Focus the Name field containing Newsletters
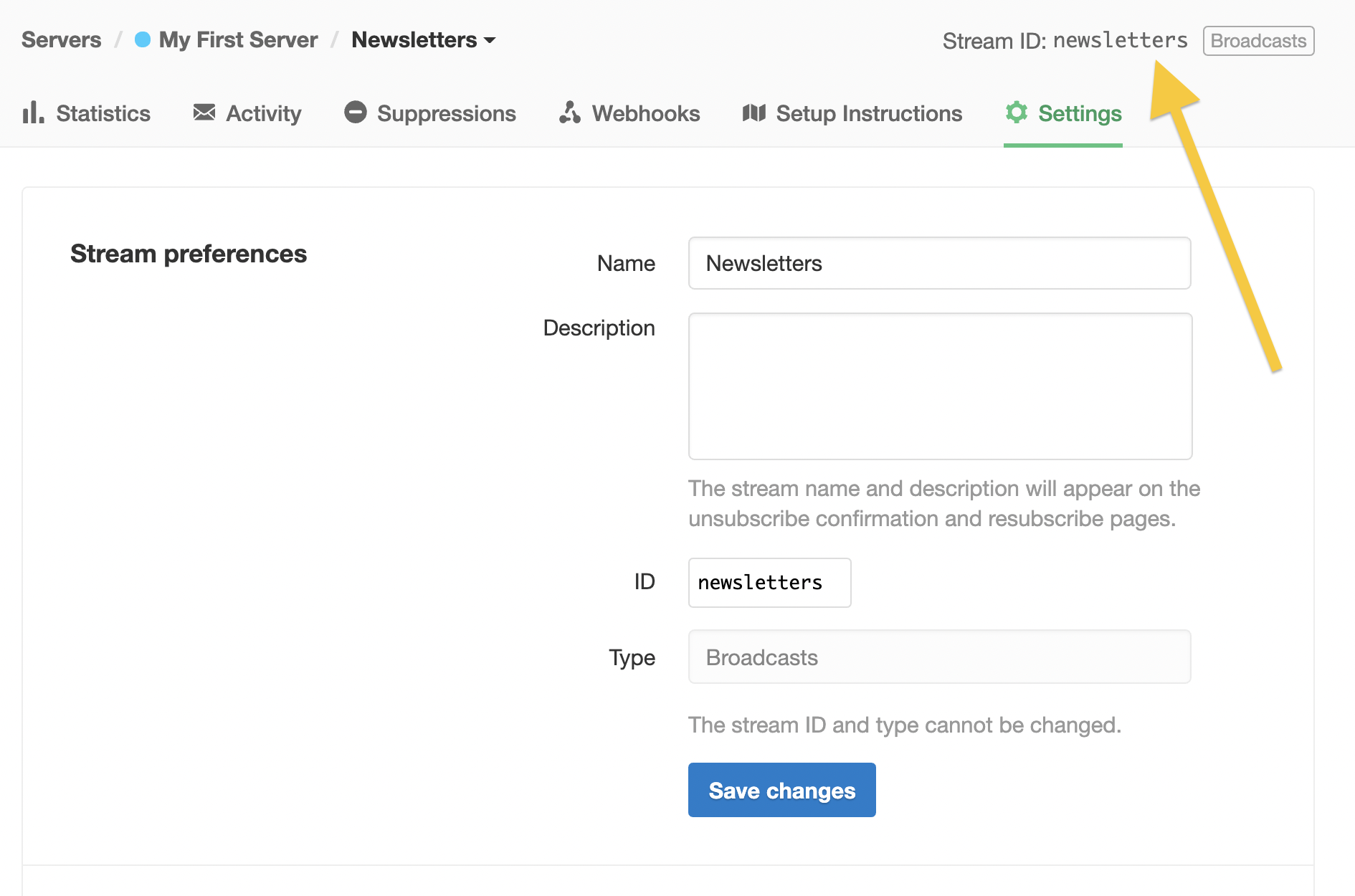Screen dimensions: 1355x896 pos(939,263)
